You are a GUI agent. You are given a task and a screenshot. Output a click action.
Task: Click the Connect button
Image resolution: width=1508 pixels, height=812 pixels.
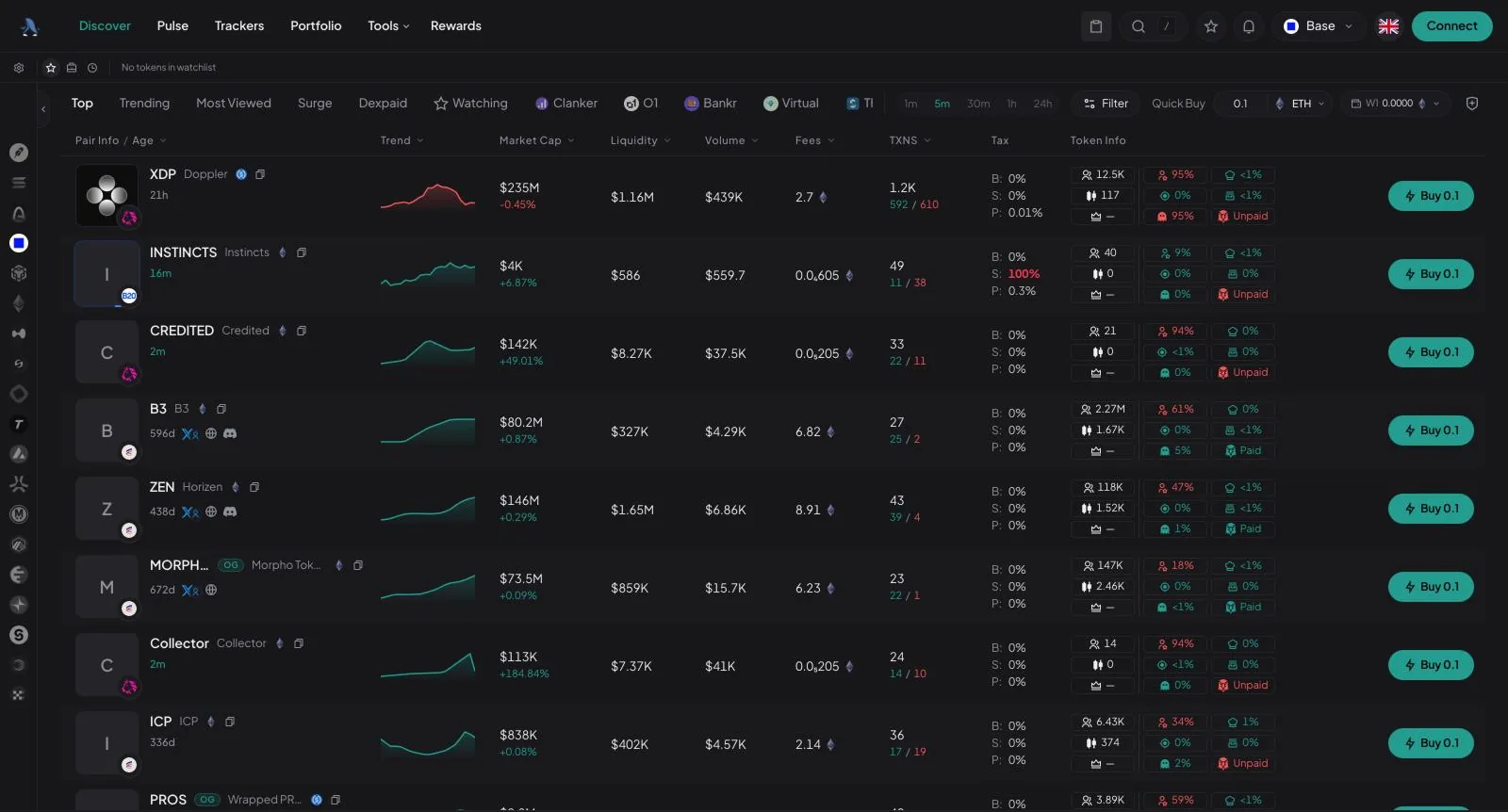[x=1451, y=26]
